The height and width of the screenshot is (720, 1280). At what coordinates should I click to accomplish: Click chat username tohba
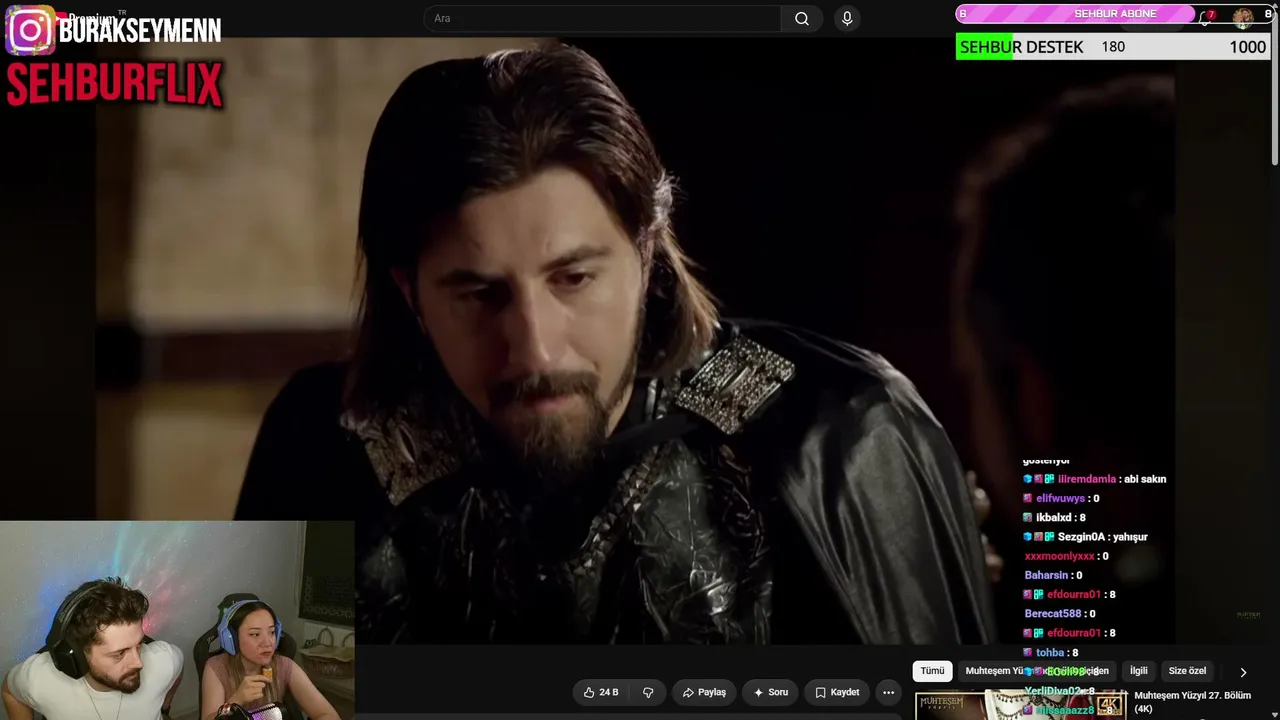point(1050,652)
